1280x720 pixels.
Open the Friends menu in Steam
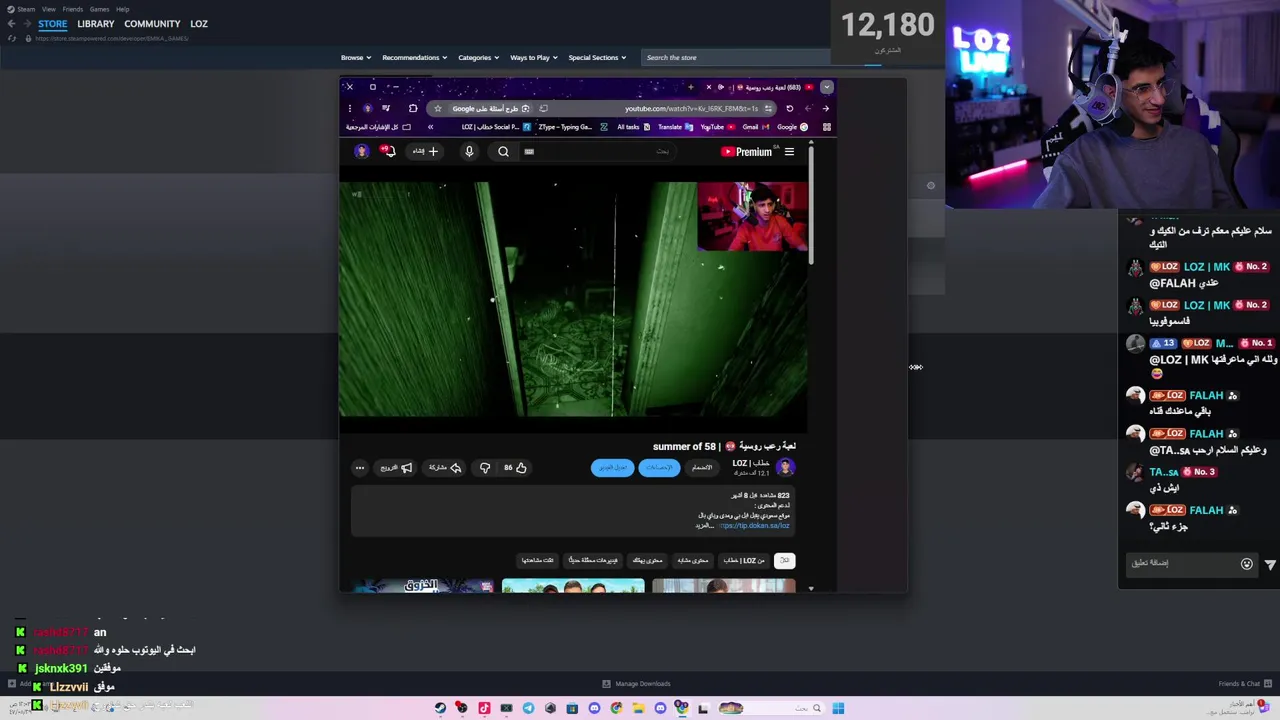(72, 9)
